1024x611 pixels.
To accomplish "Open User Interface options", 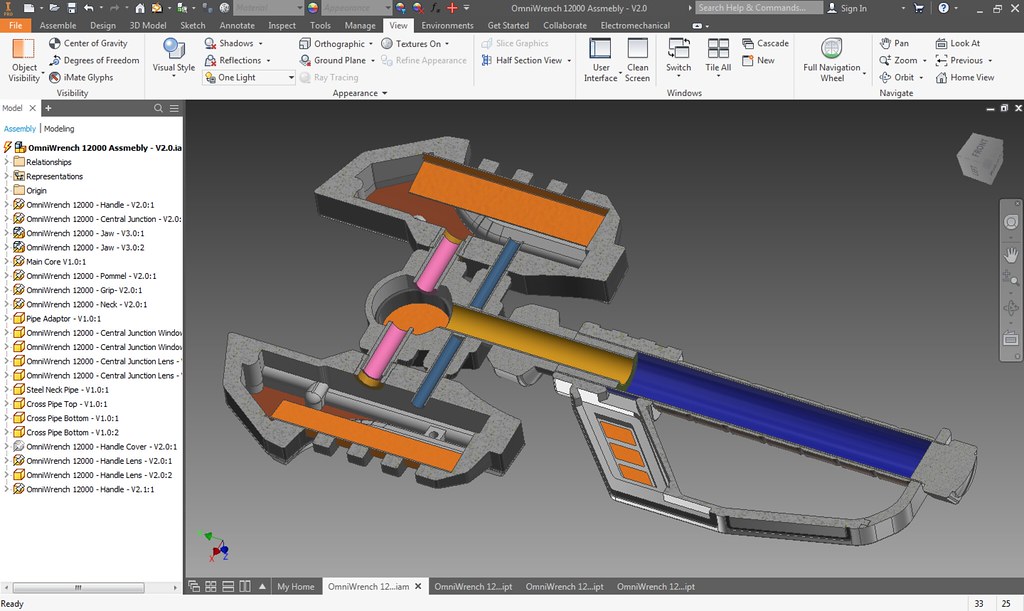I will coord(600,60).
